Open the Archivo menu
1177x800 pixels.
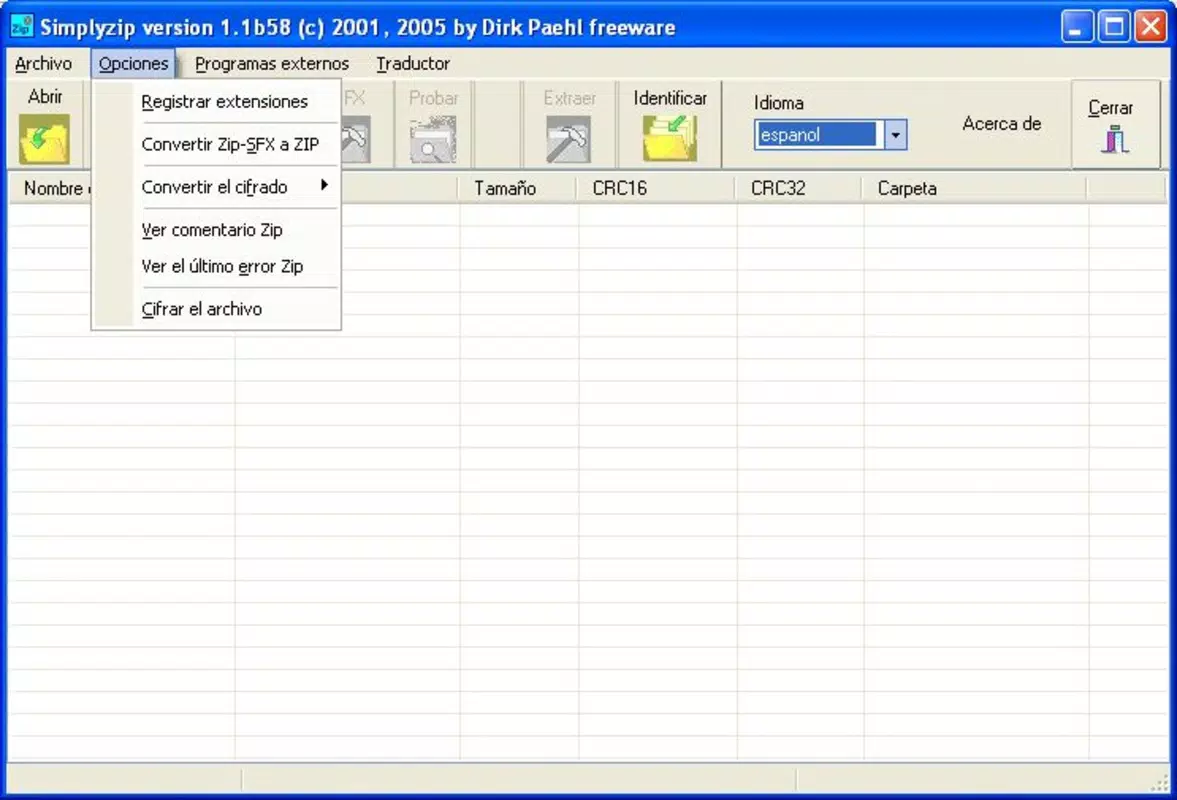pos(44,64)
